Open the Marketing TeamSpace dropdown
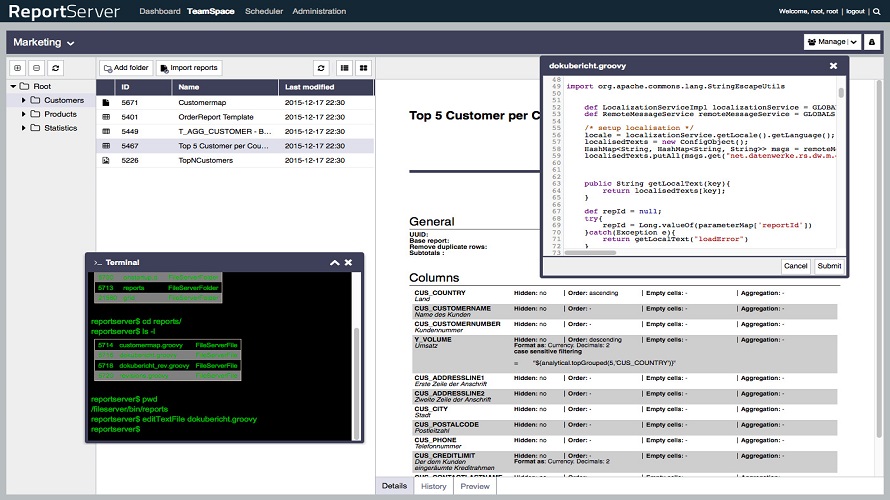Viewport: 890px width, 500px height. click(x=45, y=43)
